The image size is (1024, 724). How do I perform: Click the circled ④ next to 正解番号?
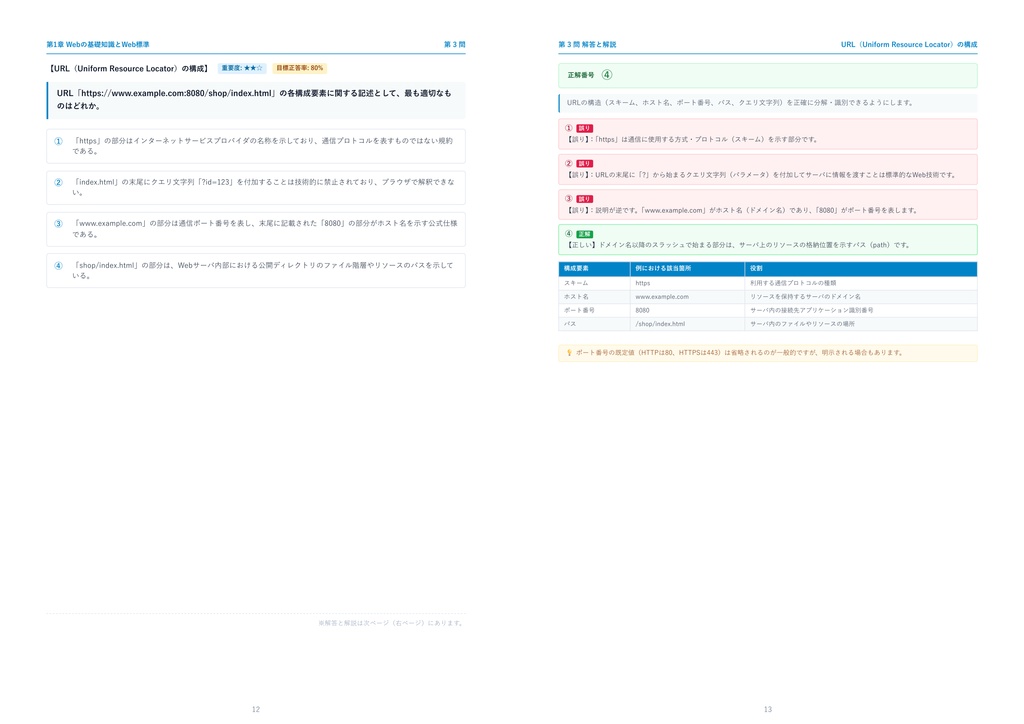coord(607,75)
